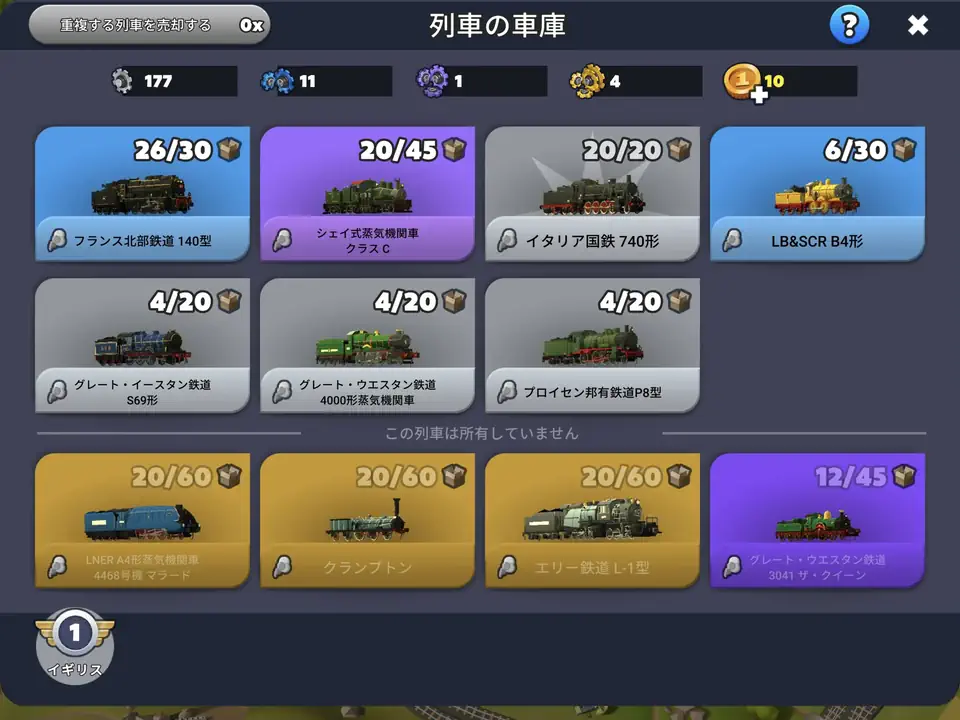
Task: Select the イタリア国鉄 740形 train card
Action: point(593,193)
